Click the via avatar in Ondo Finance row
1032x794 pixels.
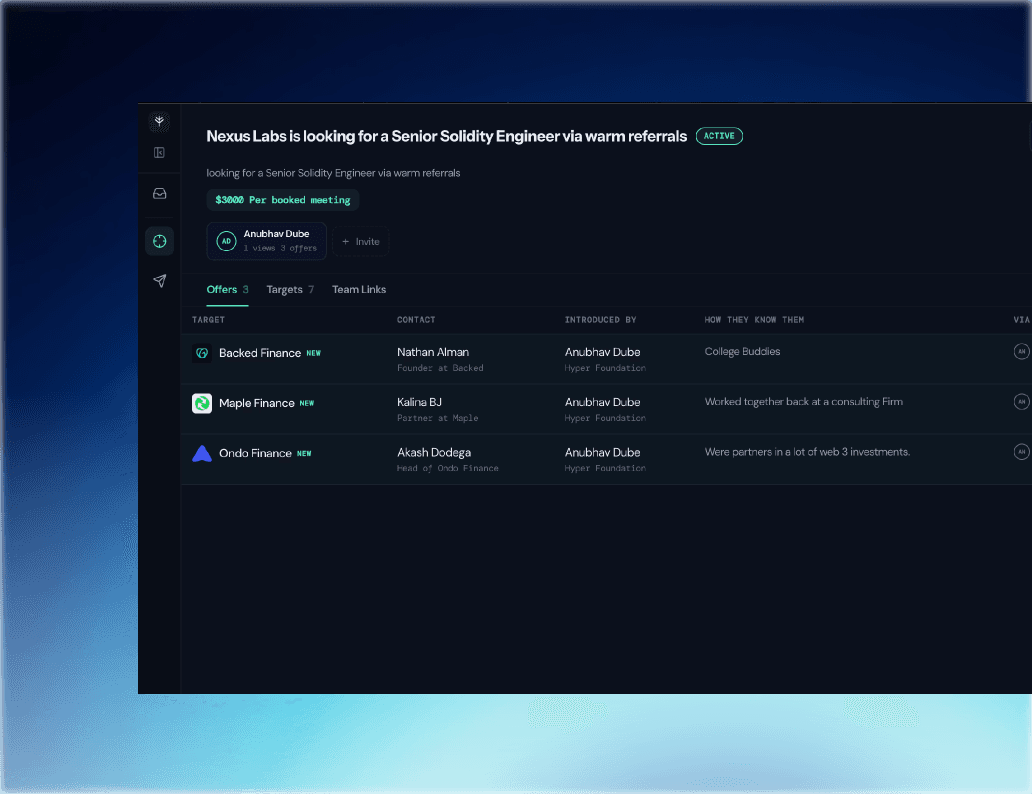[1021, 452]
